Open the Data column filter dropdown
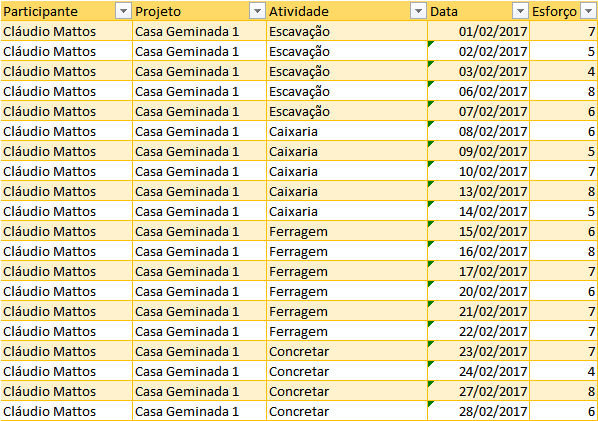Screen dimensions: 598x421 click(x=520, y=11)
